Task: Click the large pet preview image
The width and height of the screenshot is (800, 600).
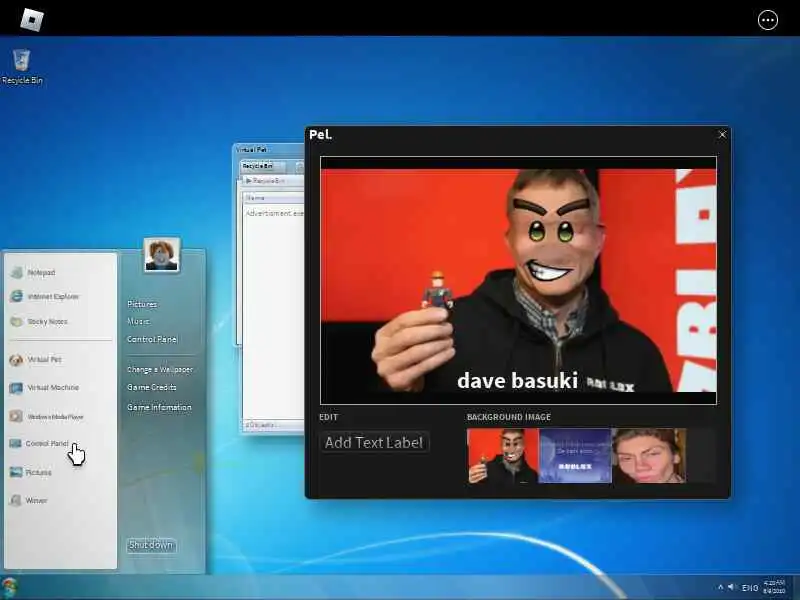Action: point(518,281)
